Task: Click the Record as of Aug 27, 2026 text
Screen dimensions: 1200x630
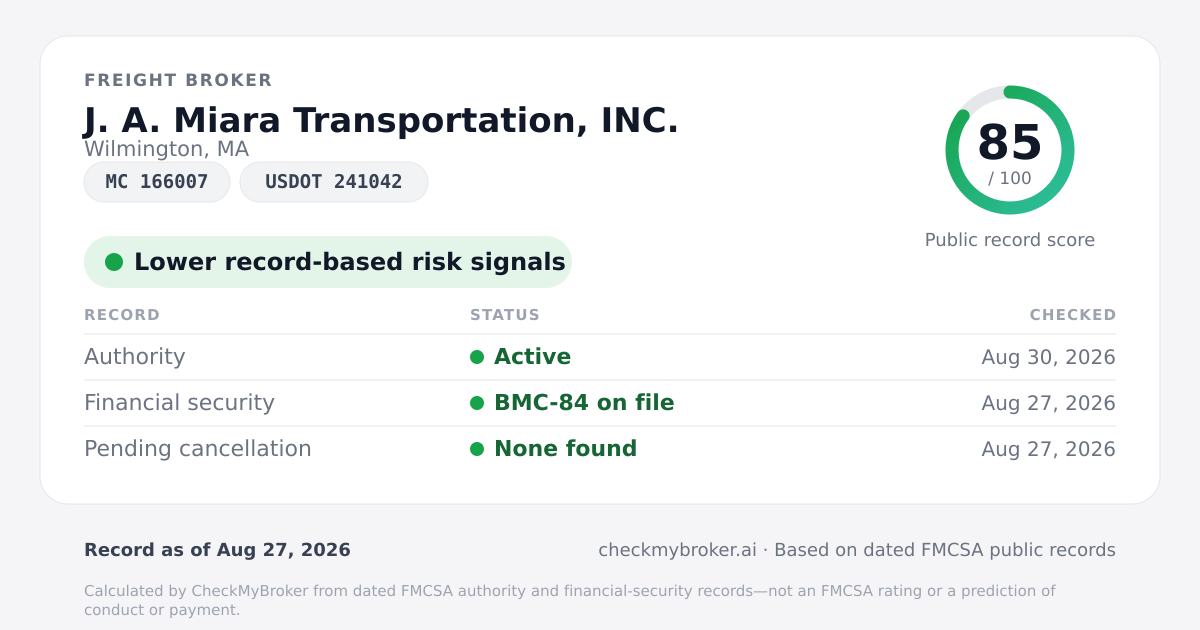Action: pos(217,550)
